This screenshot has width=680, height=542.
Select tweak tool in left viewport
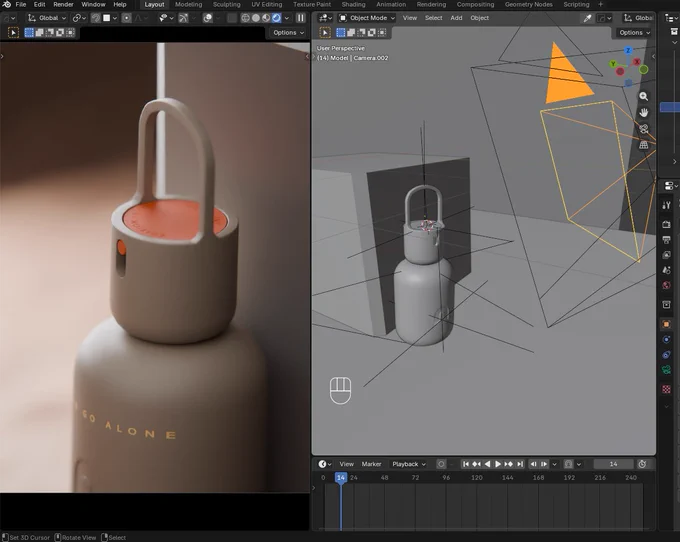(x=13, y=33)
